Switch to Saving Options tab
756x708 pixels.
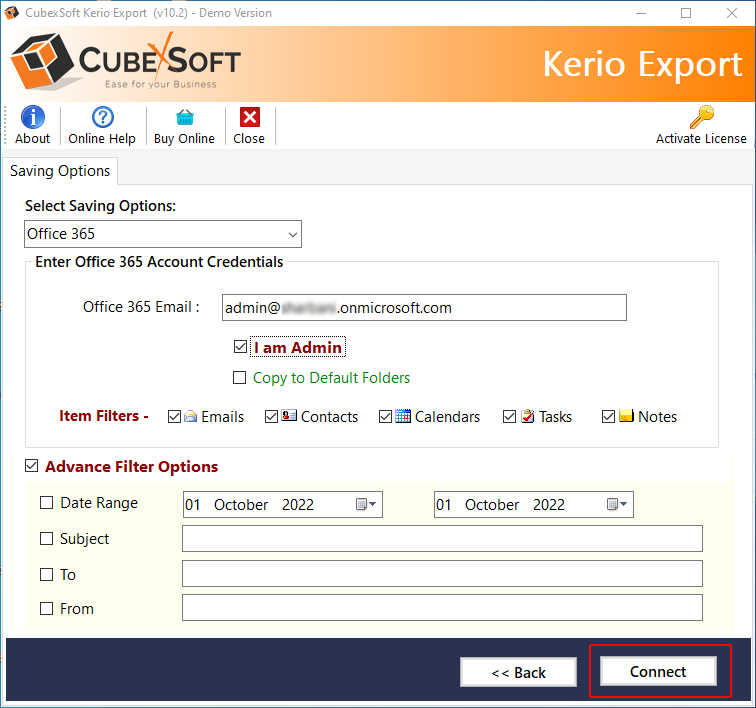pos(60,171)
